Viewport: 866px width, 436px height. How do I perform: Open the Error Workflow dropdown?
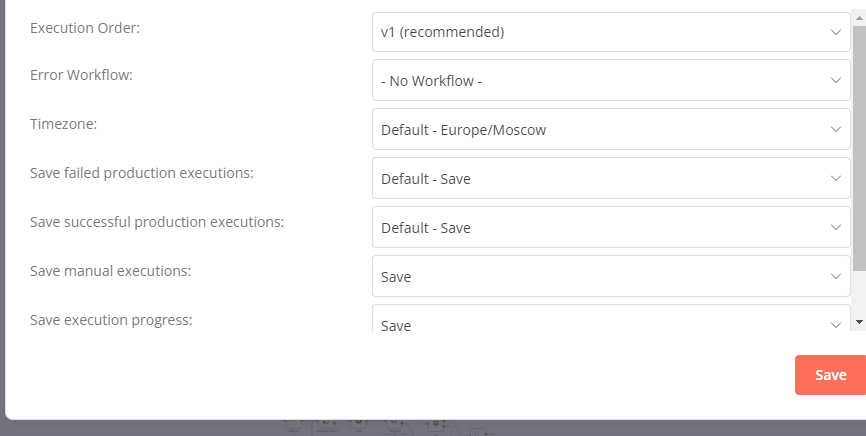pyautogui.click(x=611, y=81)
